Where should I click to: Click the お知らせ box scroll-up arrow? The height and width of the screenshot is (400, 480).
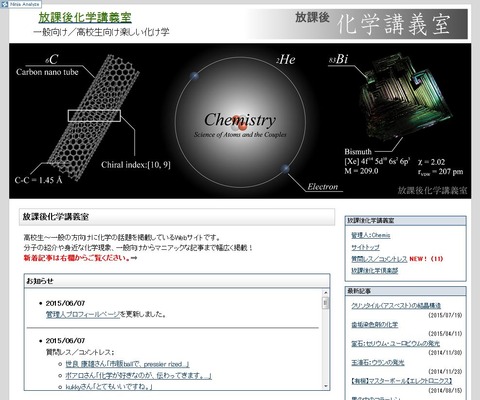pos(326,293)
